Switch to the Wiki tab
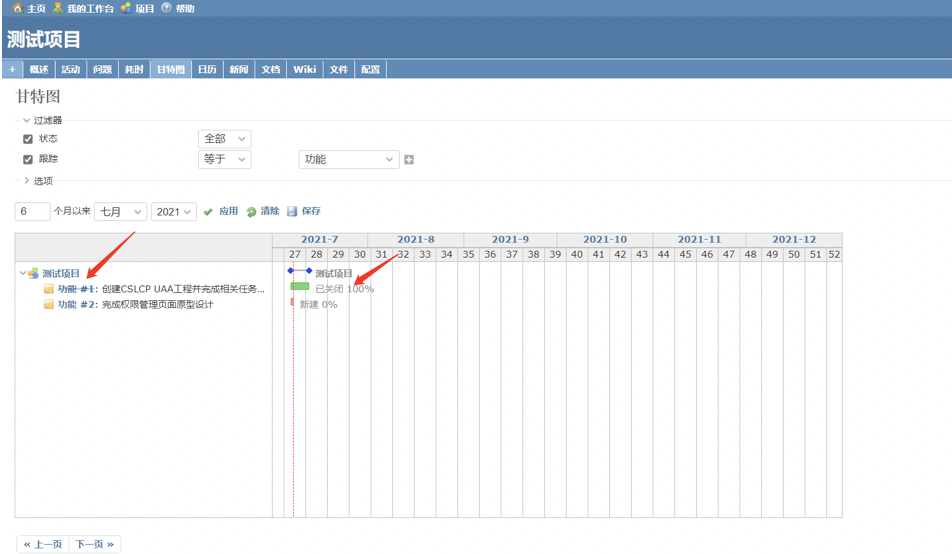Viewport: 952px width, 554px height. point(305,69)
